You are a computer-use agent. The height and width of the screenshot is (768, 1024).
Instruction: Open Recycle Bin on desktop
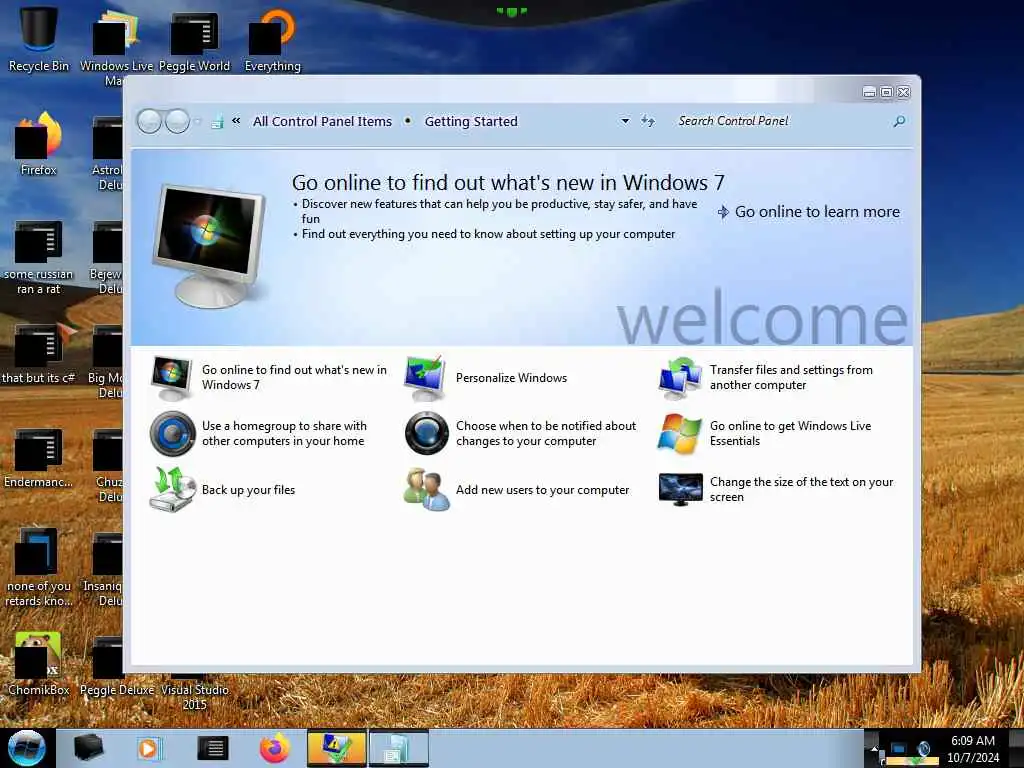[x=39, y=39]
